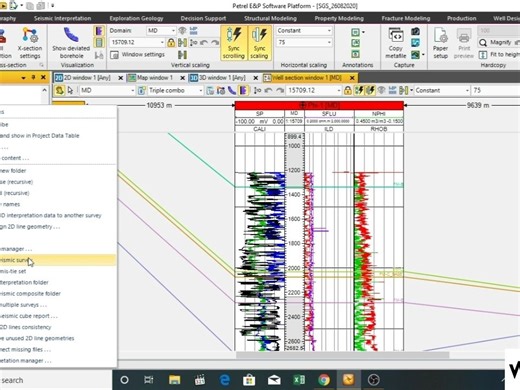The height and width of the screenshot is (390, 520).
Task: Open the Exploration Geology ribbon tab
Action: point(136,18)
